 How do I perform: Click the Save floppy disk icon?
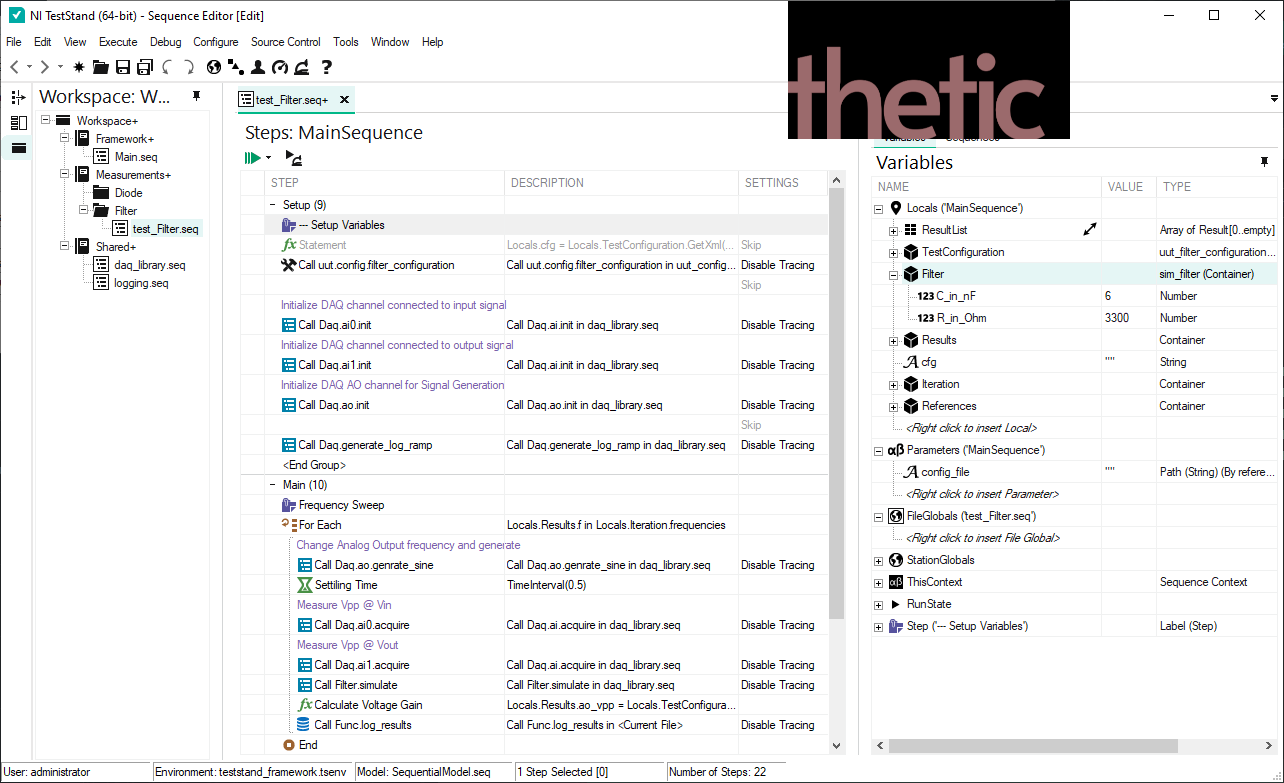[123, 67]
